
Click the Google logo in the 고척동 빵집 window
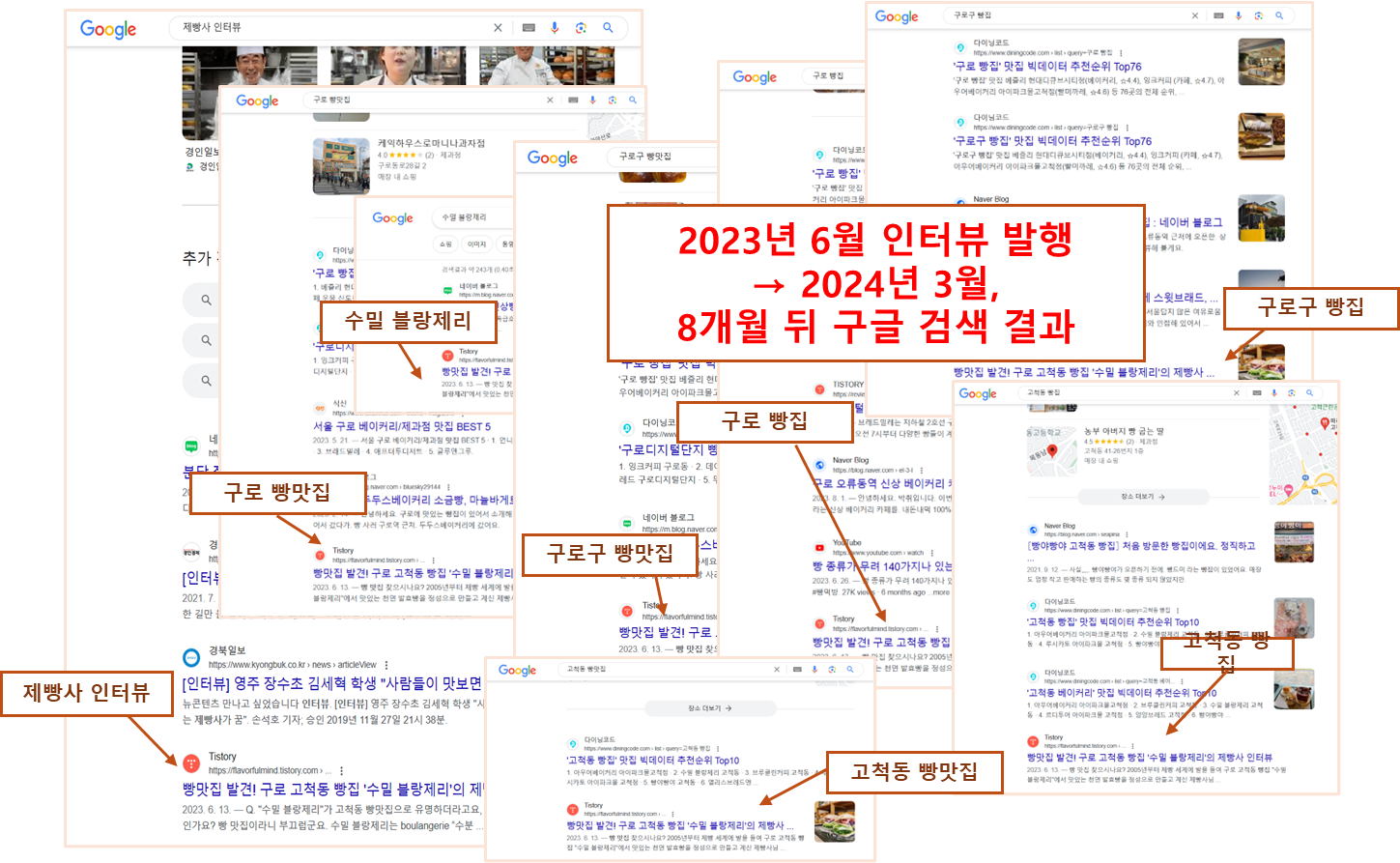(x=978, y=393)
